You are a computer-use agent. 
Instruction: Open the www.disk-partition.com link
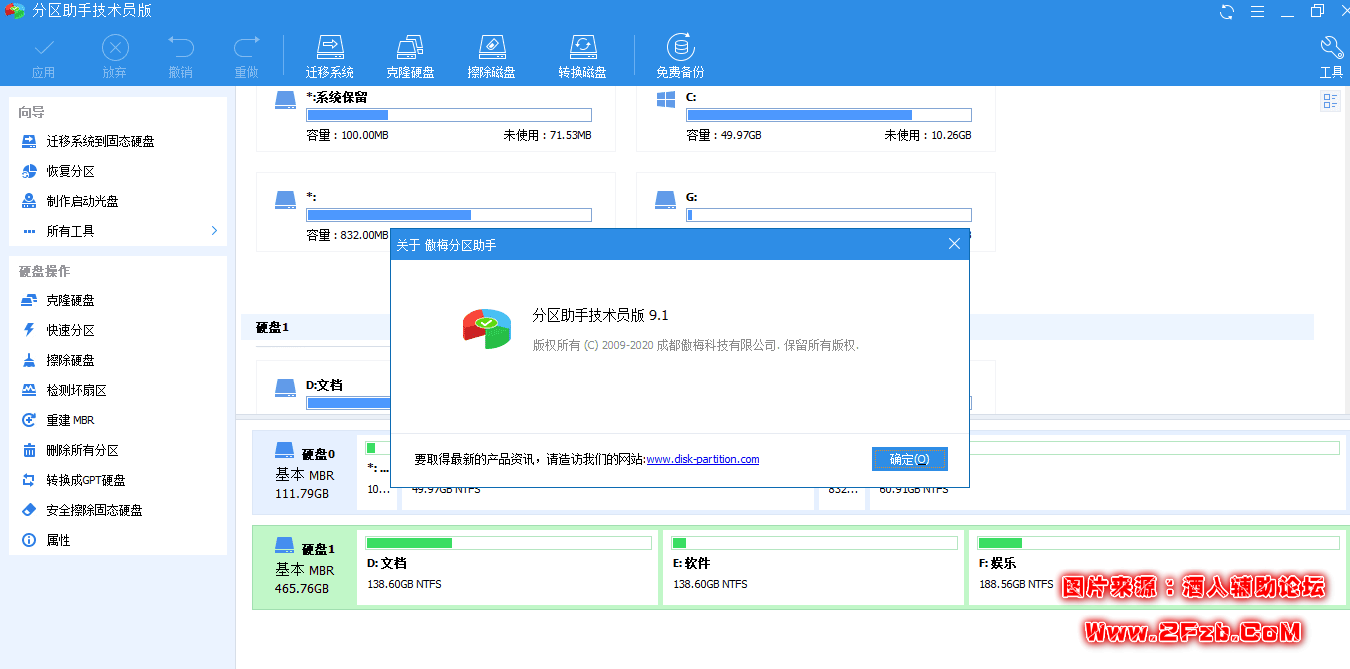(702, 460)
